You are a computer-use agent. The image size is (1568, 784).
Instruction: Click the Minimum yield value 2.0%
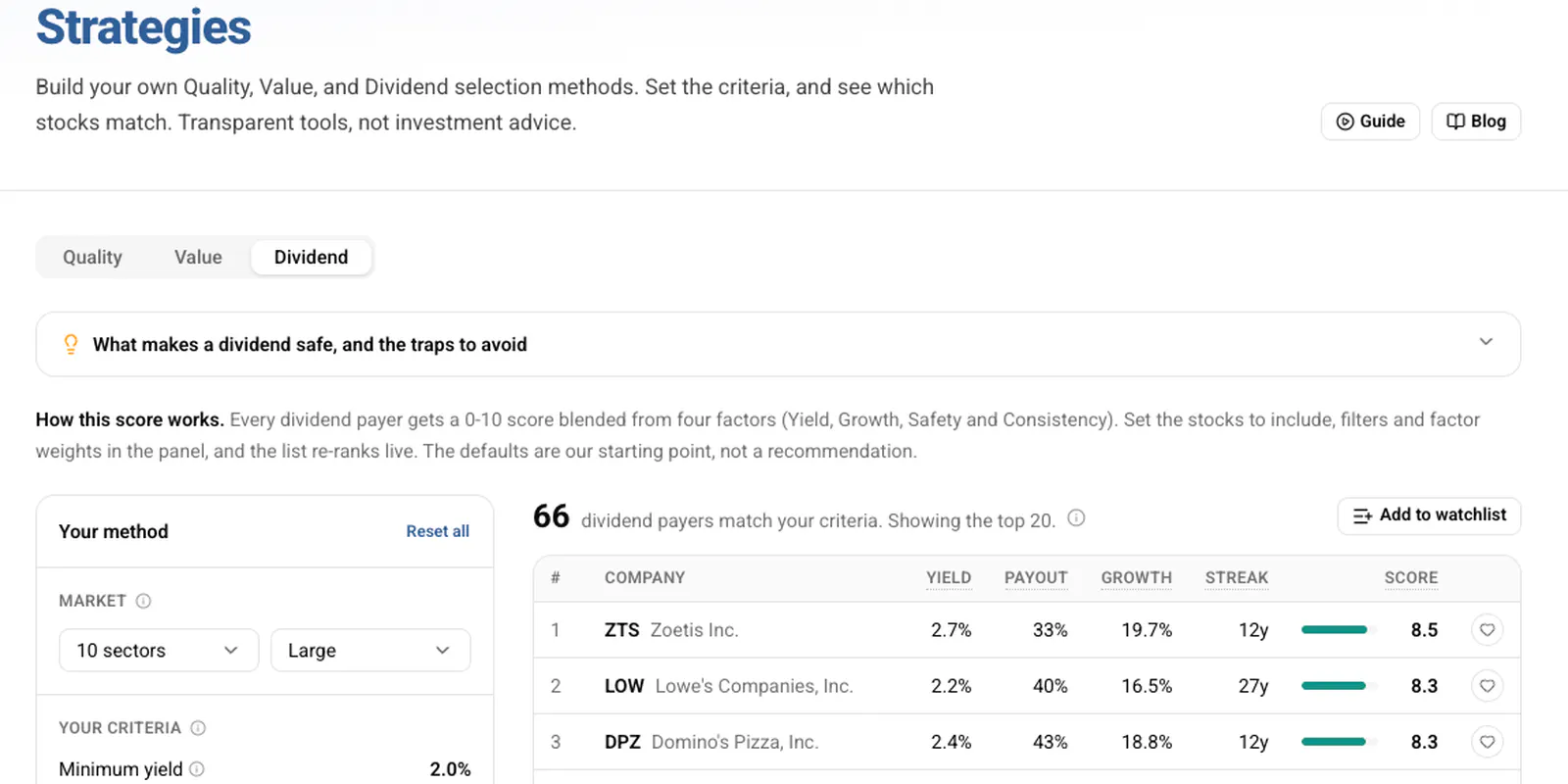pyautogui.click(x=450, y=769)
